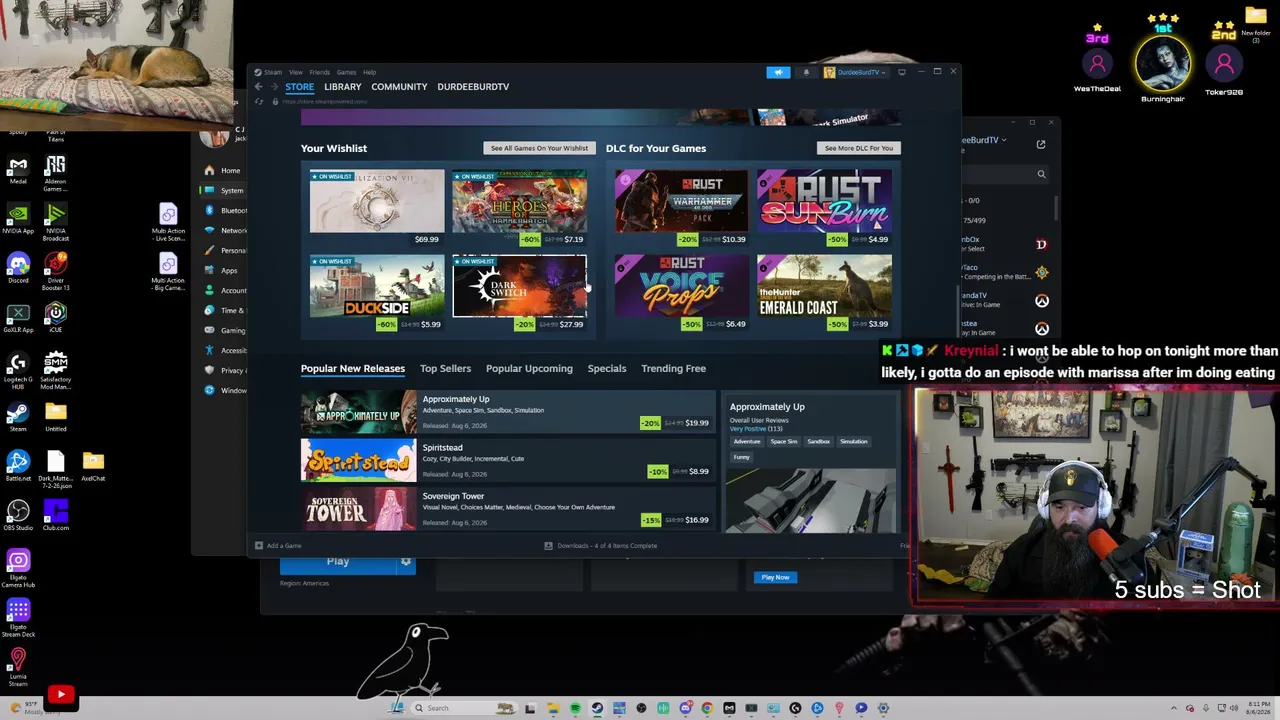Open the Games menu in Steam
Image resolution: width=1280 pixels, height=720 pixels.
[346, 72]
